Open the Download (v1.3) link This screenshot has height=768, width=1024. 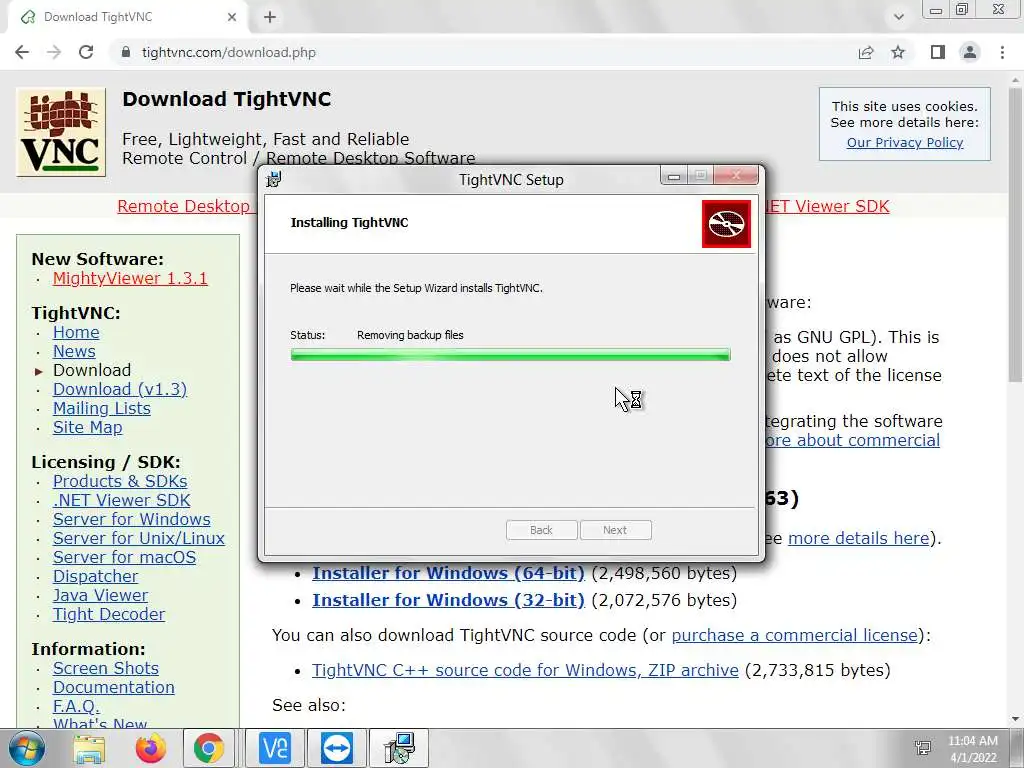pyautogui.click(x=120, y=389)
